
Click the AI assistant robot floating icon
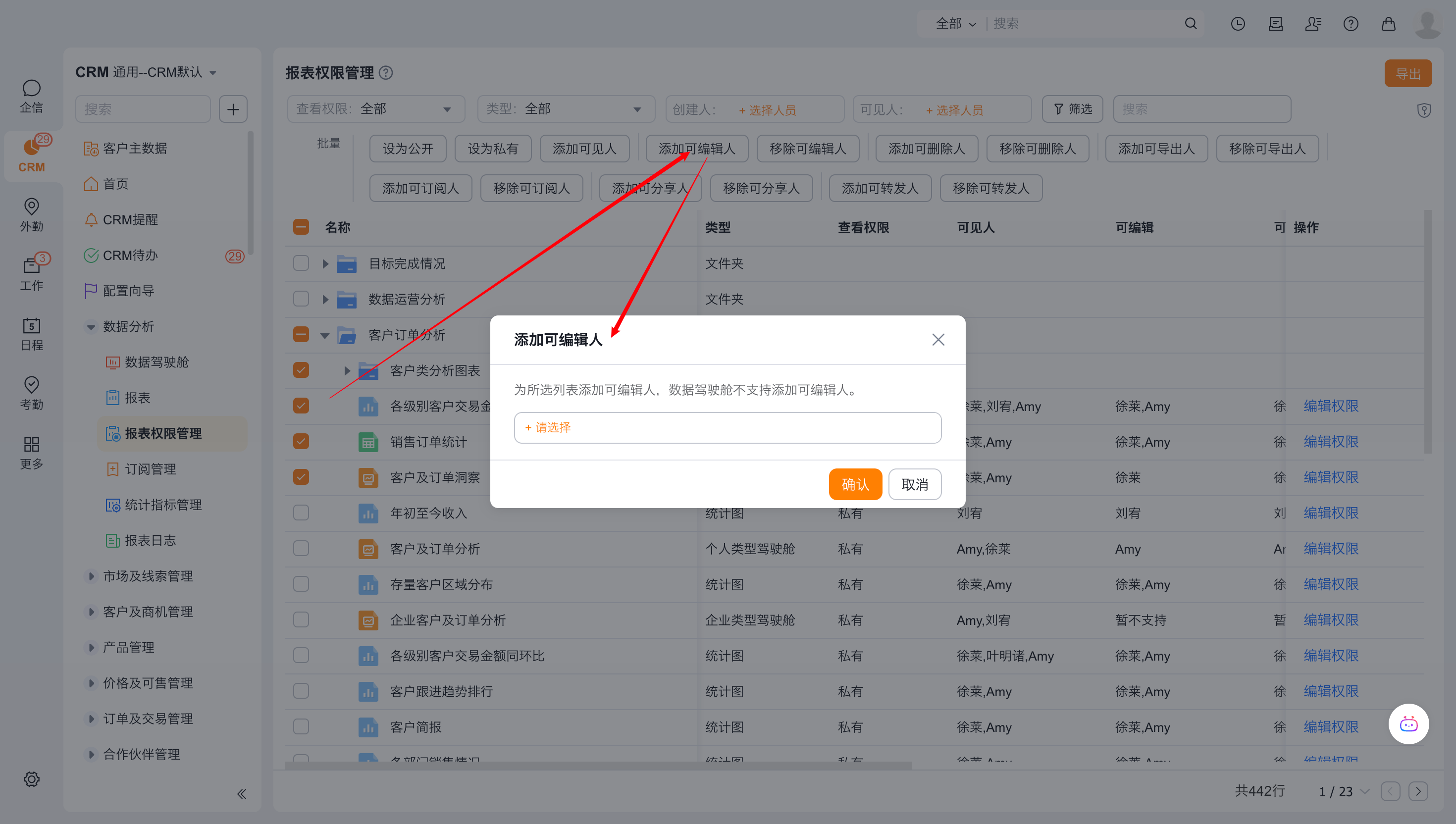pyautogui.click(x=1408, y=724)
